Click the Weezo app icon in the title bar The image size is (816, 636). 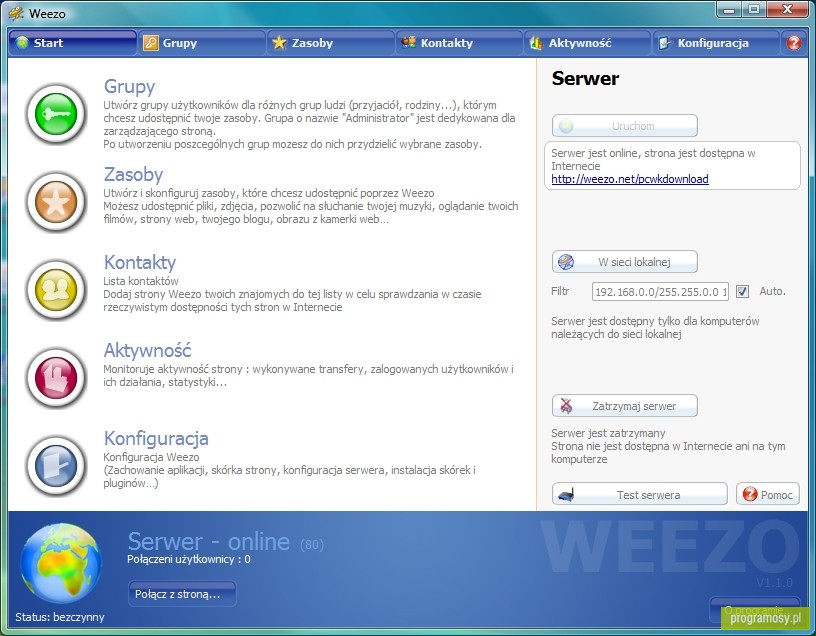point(16,12)
